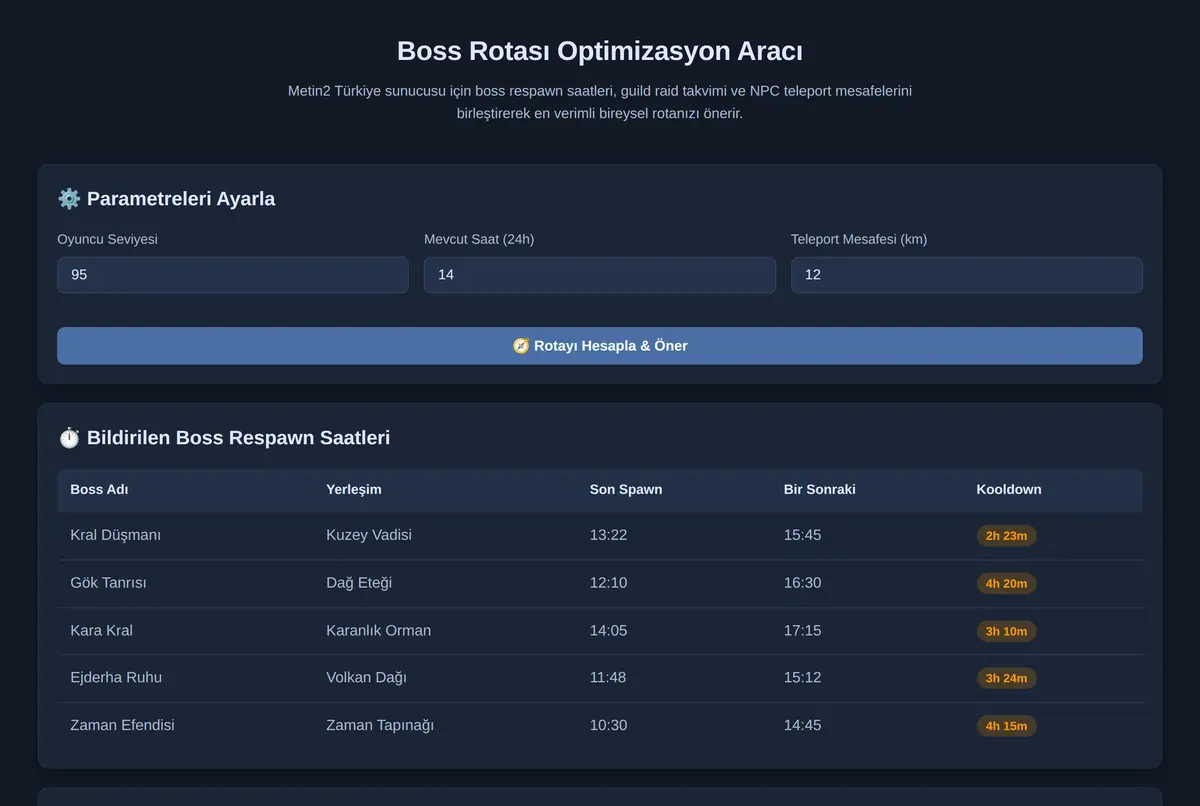The width and height of the screenshot is (1200, 806).
Task: Click Rotayı Hesapla & Öner button
Action: (x=600, y=346)
